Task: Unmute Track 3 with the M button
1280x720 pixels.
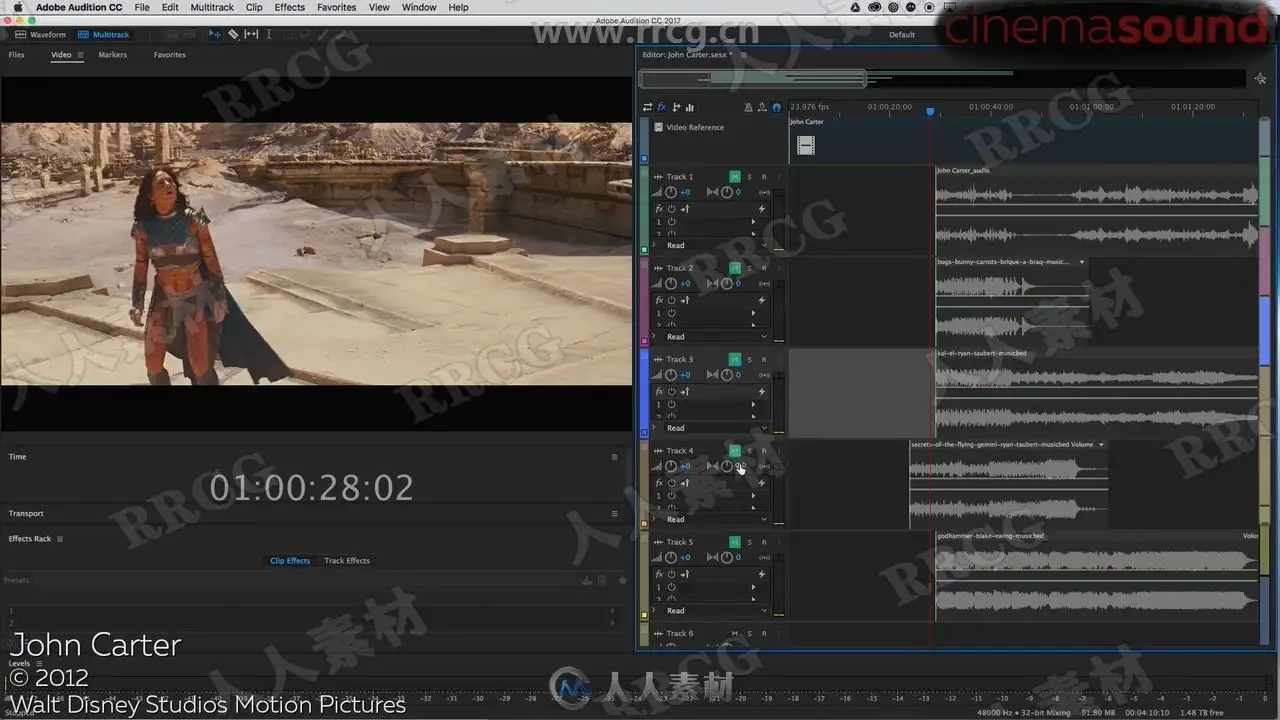Action: 735,360
